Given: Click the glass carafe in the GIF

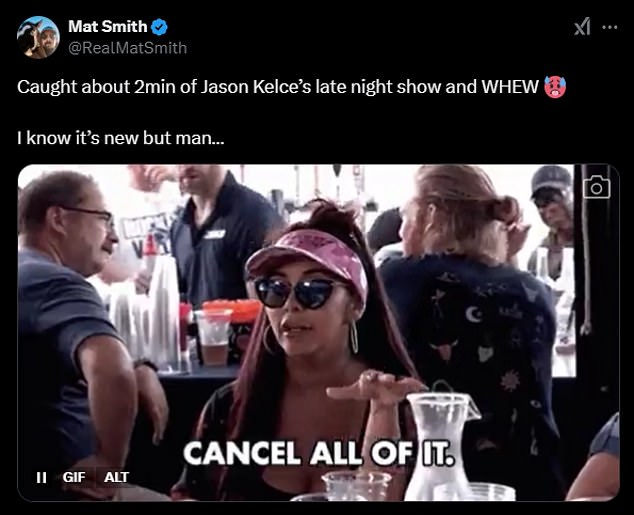Looking at the screenshot, I should click(x=442, y=441).
